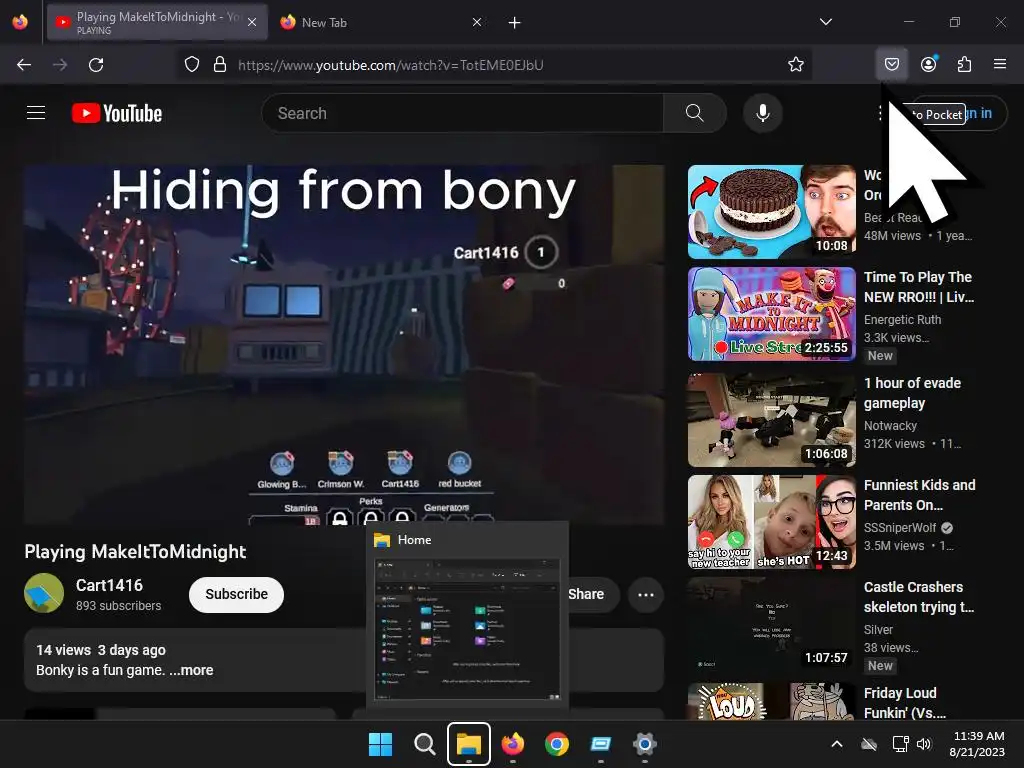Screen dimensions: 1024x768
Task: Open Google Chrome from the taskbar
Action: 556,744
